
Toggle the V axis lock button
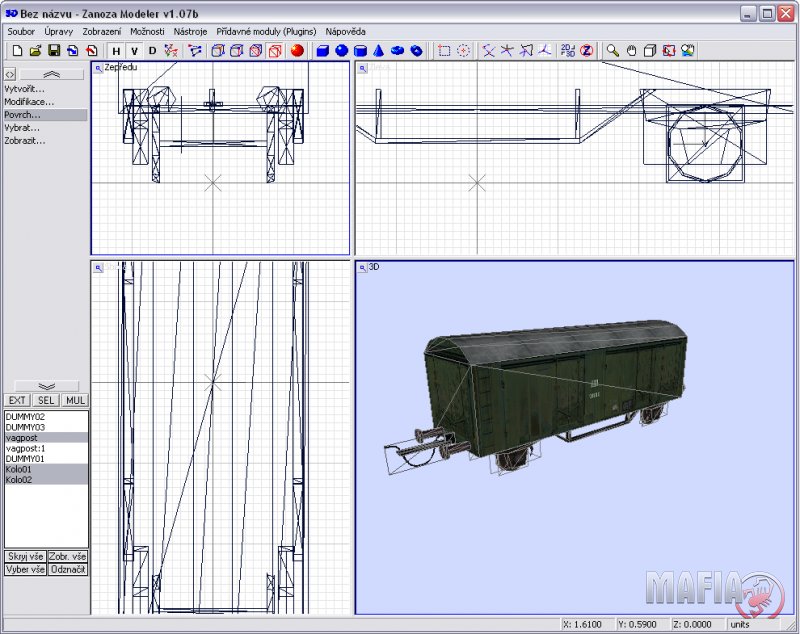[134, 51]
